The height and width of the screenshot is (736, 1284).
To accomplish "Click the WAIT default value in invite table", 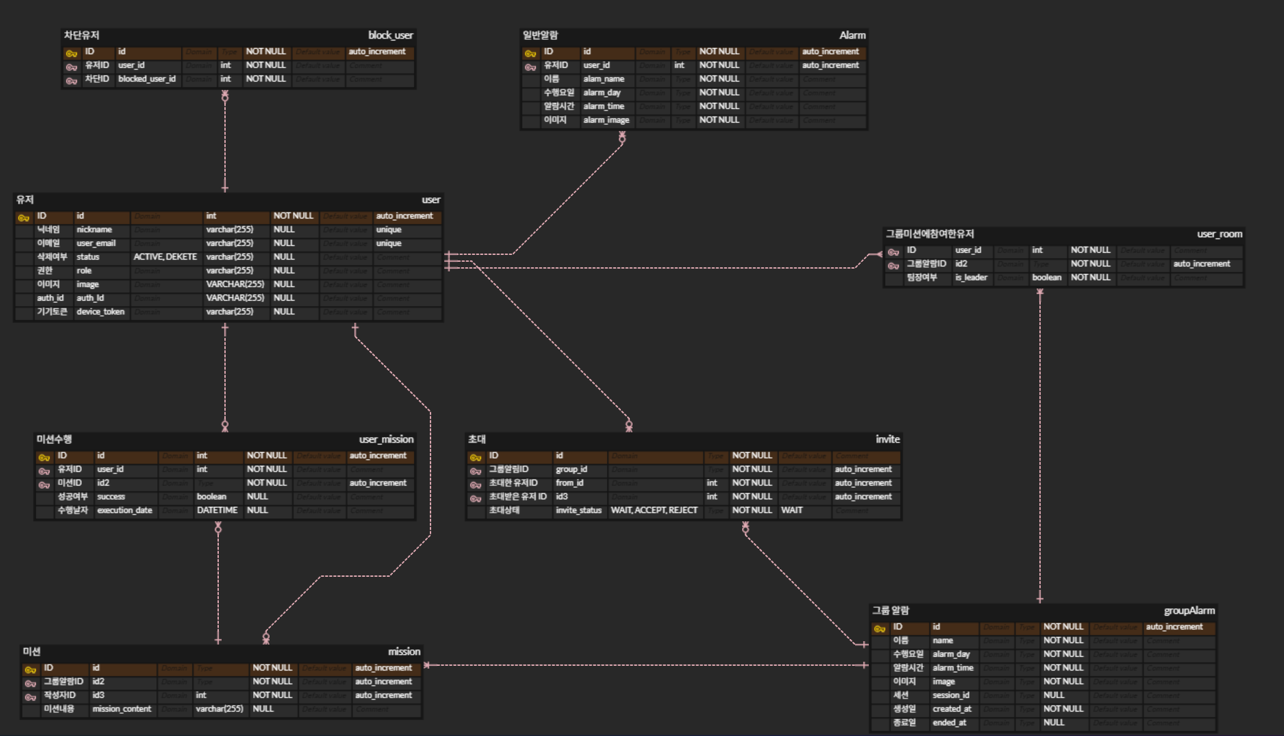I will coord(792,511).
